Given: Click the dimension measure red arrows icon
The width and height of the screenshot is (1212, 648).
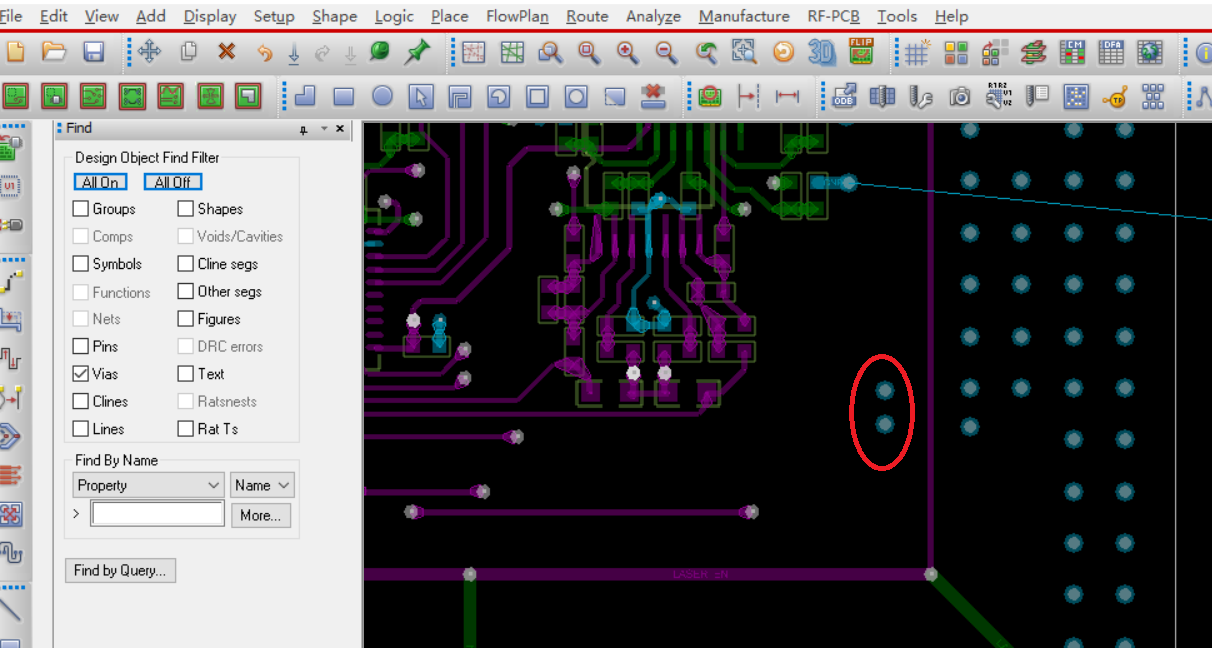Looking at the screenshot, I should (788, 96).
